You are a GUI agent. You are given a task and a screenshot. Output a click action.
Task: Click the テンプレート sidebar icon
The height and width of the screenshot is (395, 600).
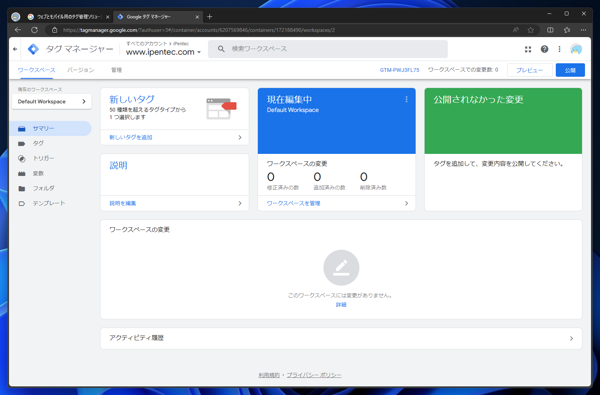(22, 203)
